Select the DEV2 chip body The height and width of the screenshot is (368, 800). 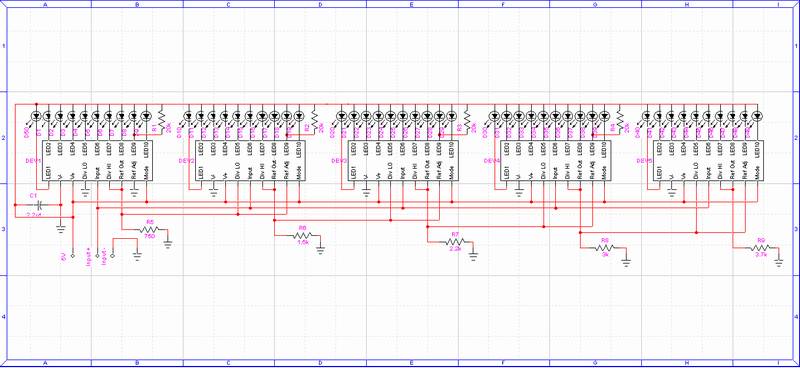(252, 161)
